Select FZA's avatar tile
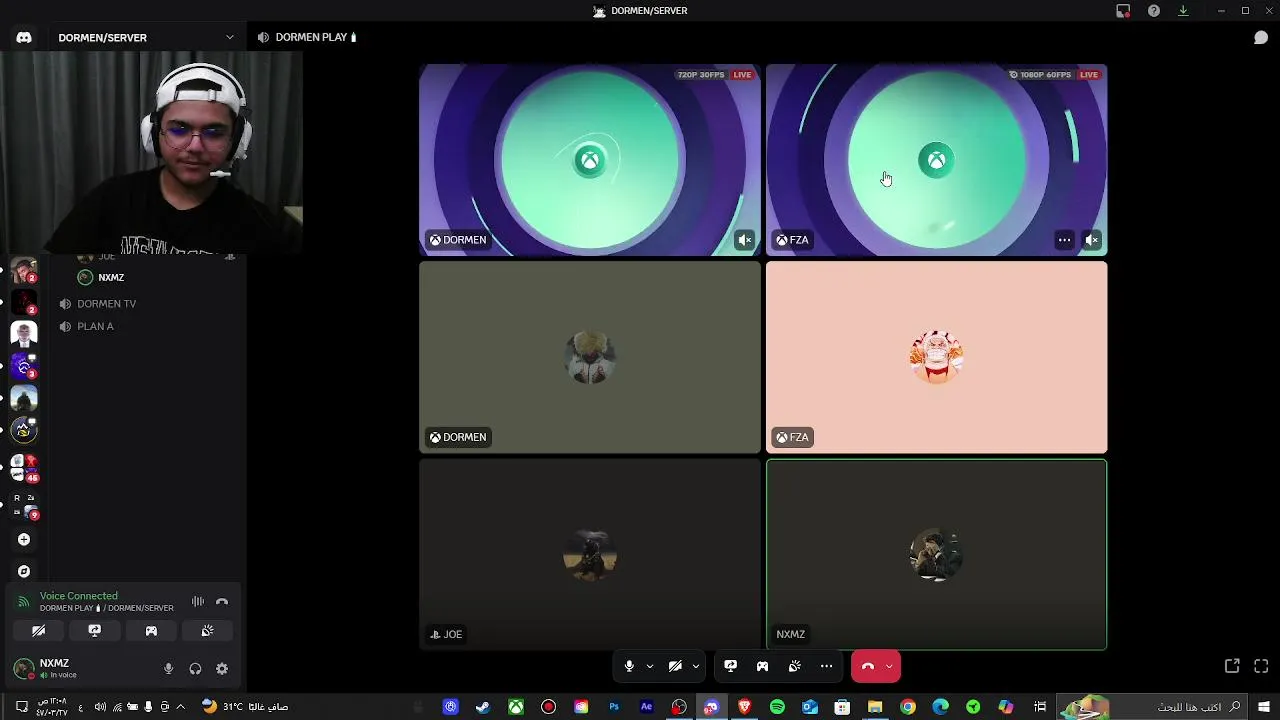The image size is (1280, 720). coord(936,357)
